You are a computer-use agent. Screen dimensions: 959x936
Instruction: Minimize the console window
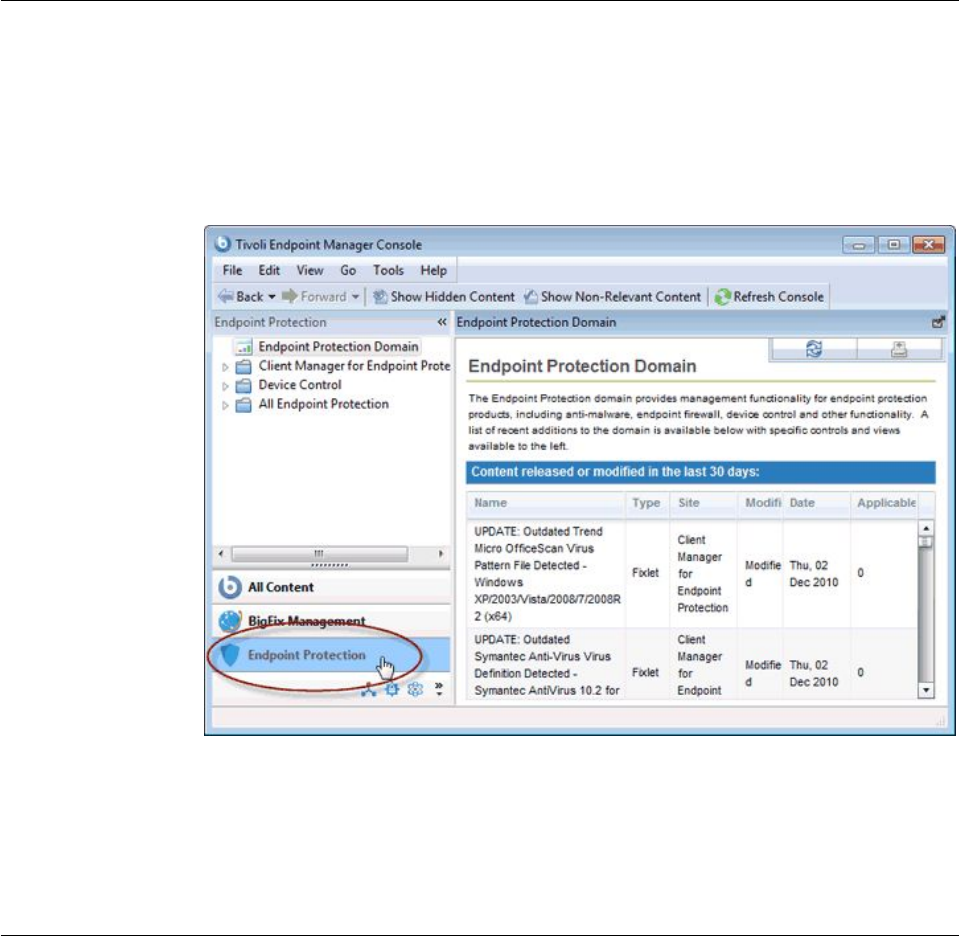859,245
